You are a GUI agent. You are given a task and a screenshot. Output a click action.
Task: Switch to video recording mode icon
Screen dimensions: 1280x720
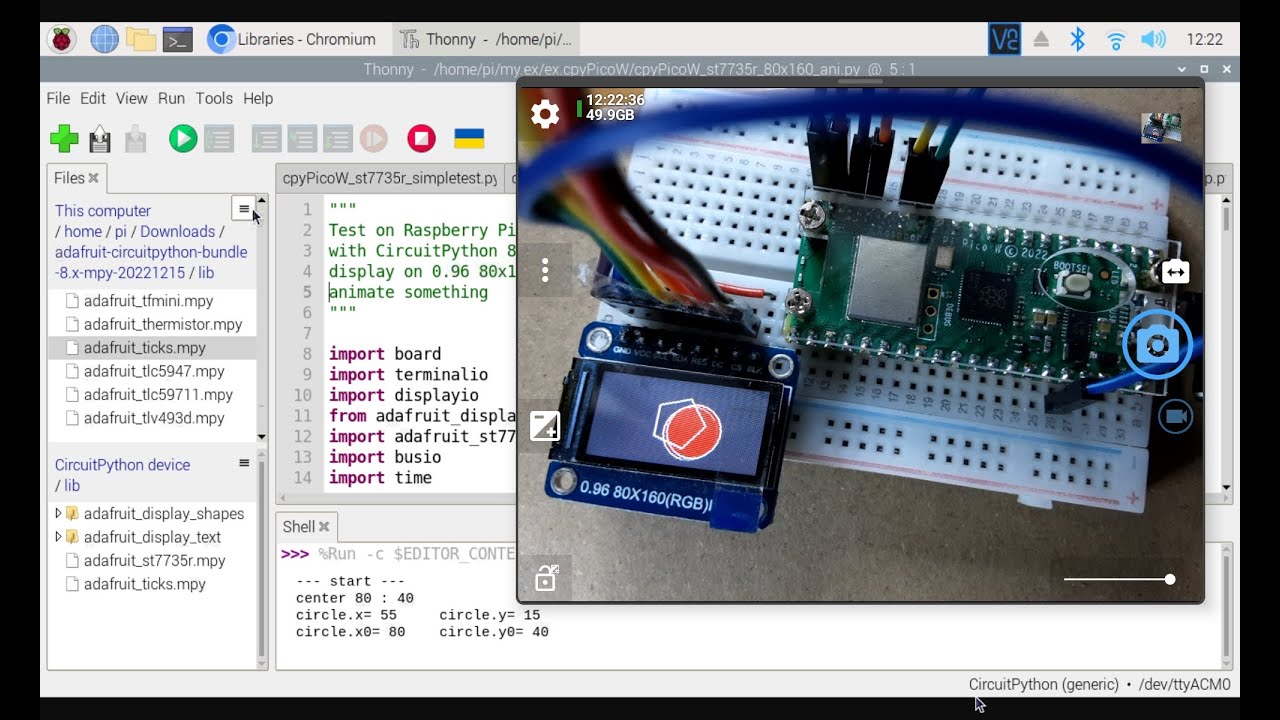point(1176,416)
